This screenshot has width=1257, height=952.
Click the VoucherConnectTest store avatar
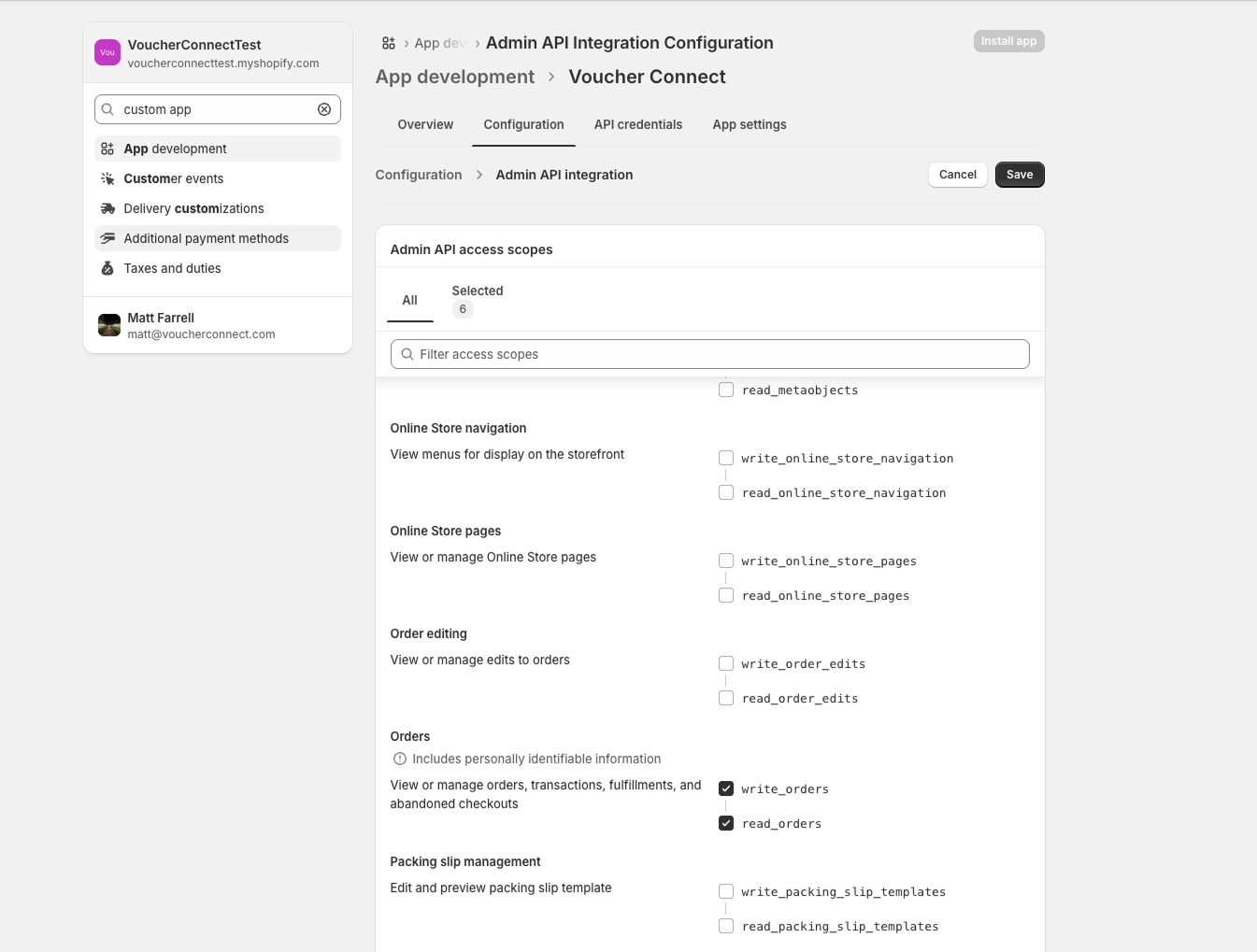coord(107,52)
